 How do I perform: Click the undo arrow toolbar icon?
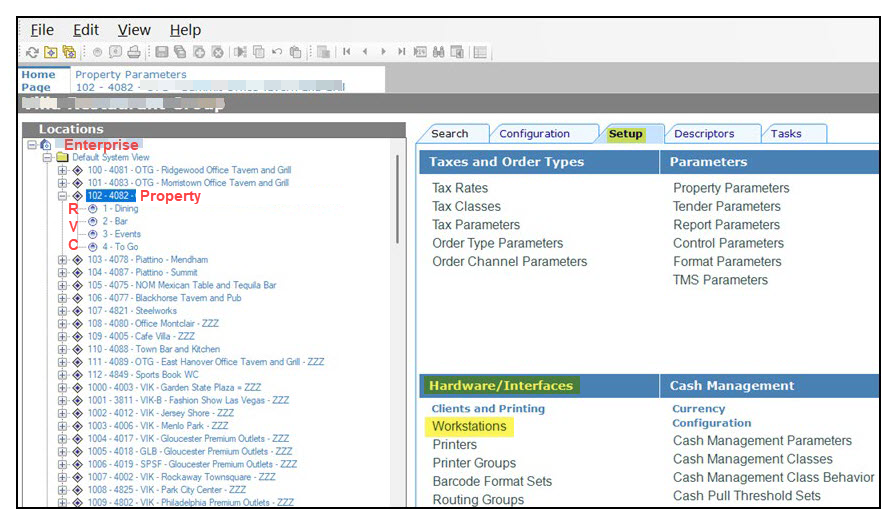tap(276, 52)
